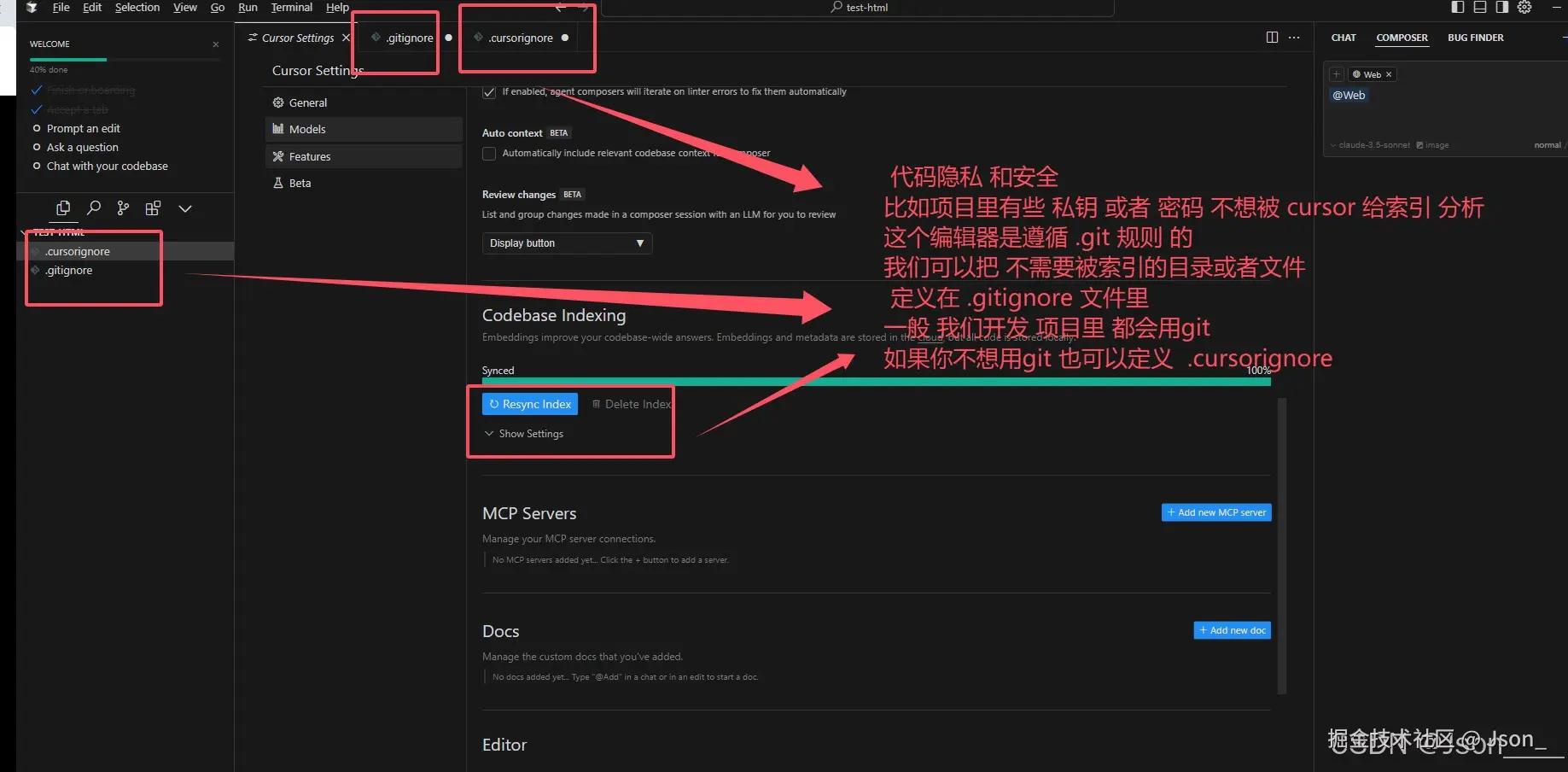The height and width of the screenshot is (772, 1568).
Task: Click the unsaved dot on .gitignore tab
Action: click(448, 38)
